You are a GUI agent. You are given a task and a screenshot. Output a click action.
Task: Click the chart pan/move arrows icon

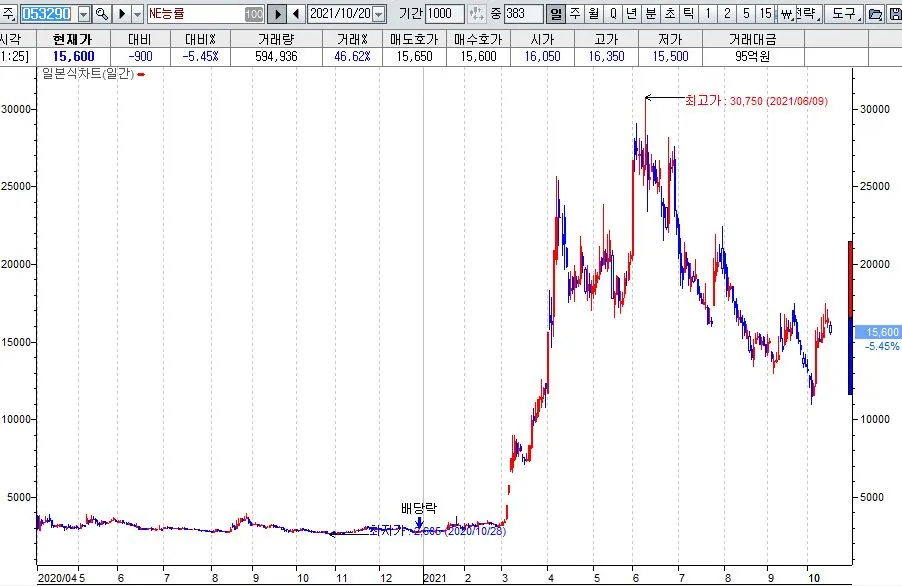[477, 13]
